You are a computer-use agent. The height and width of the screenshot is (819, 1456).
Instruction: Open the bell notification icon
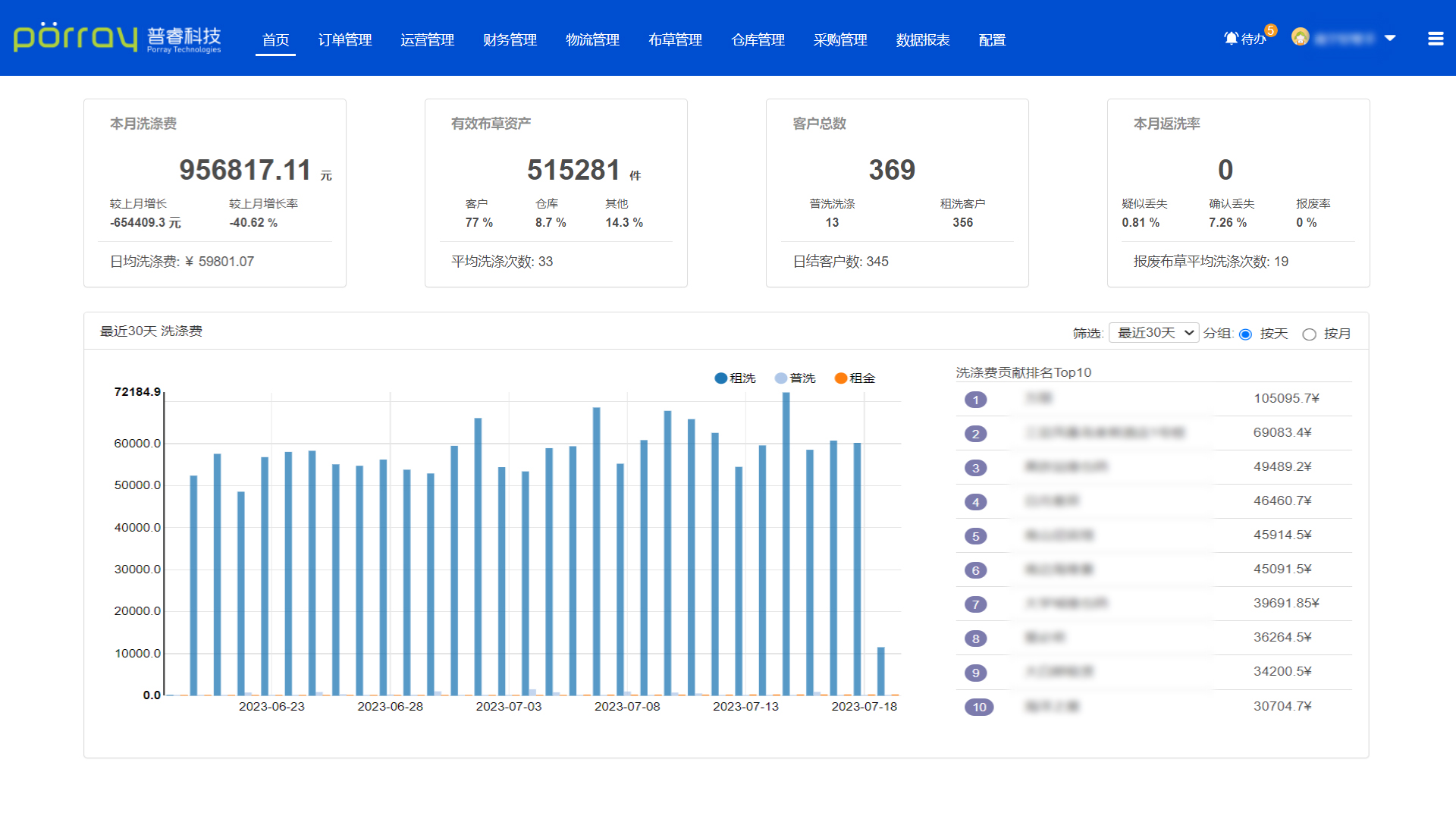[x=1231, y=38]
